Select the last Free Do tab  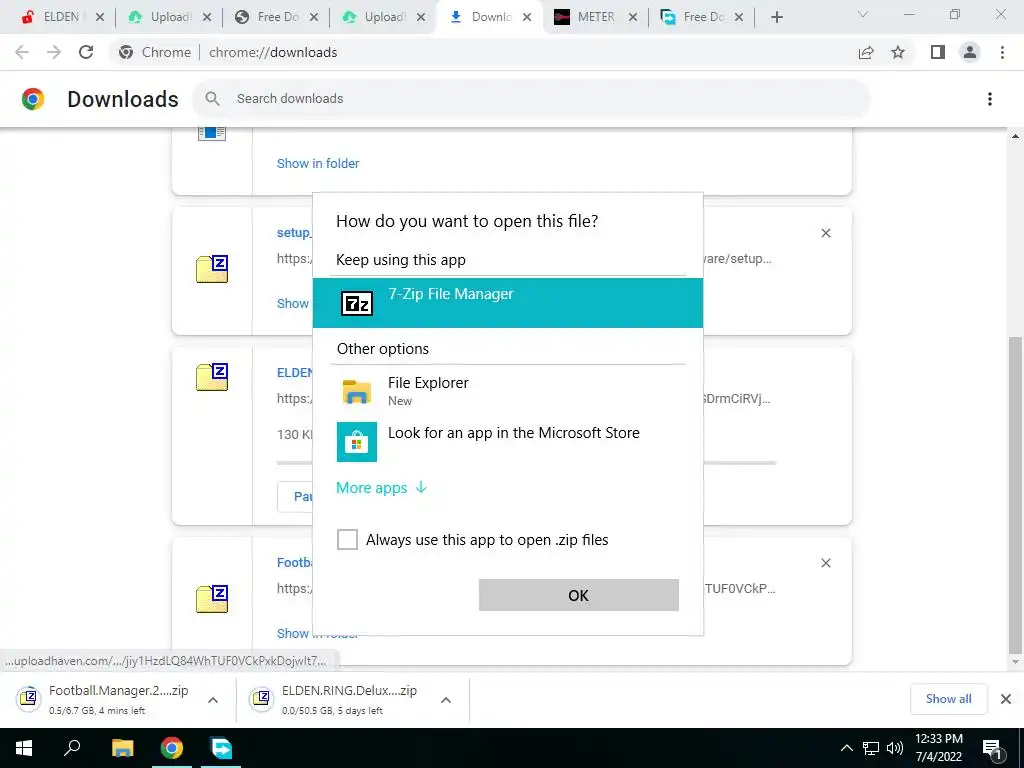703,17
